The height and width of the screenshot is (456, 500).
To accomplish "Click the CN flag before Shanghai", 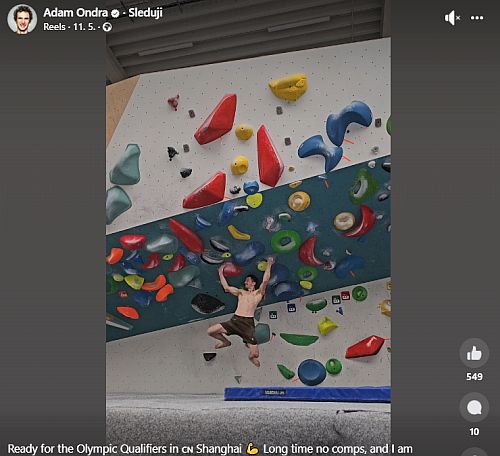I will coord(187,449).
